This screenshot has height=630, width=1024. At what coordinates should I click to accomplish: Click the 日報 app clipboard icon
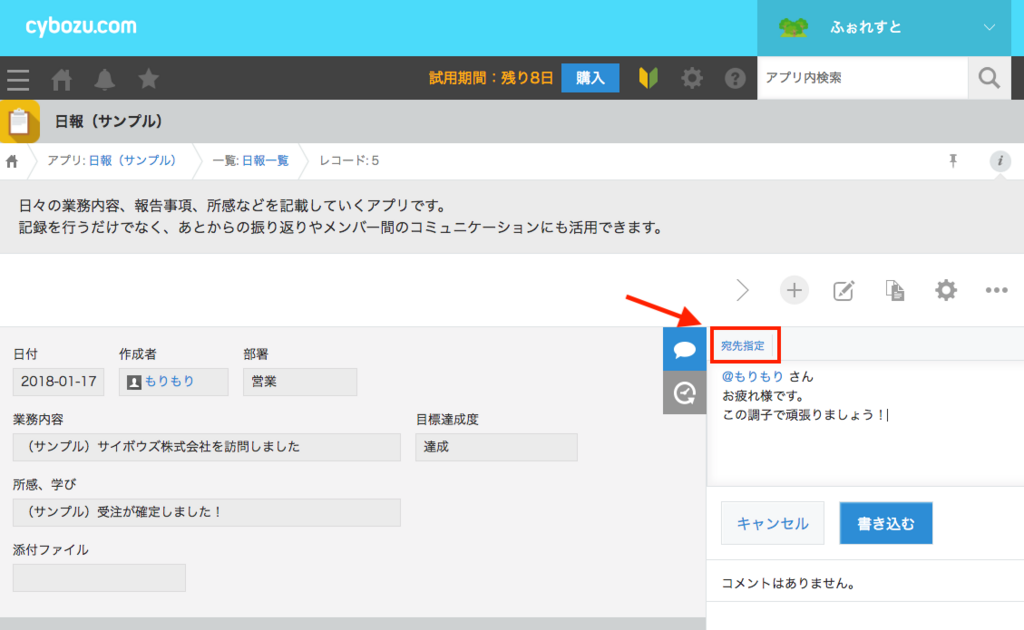(x=20, y=121)
